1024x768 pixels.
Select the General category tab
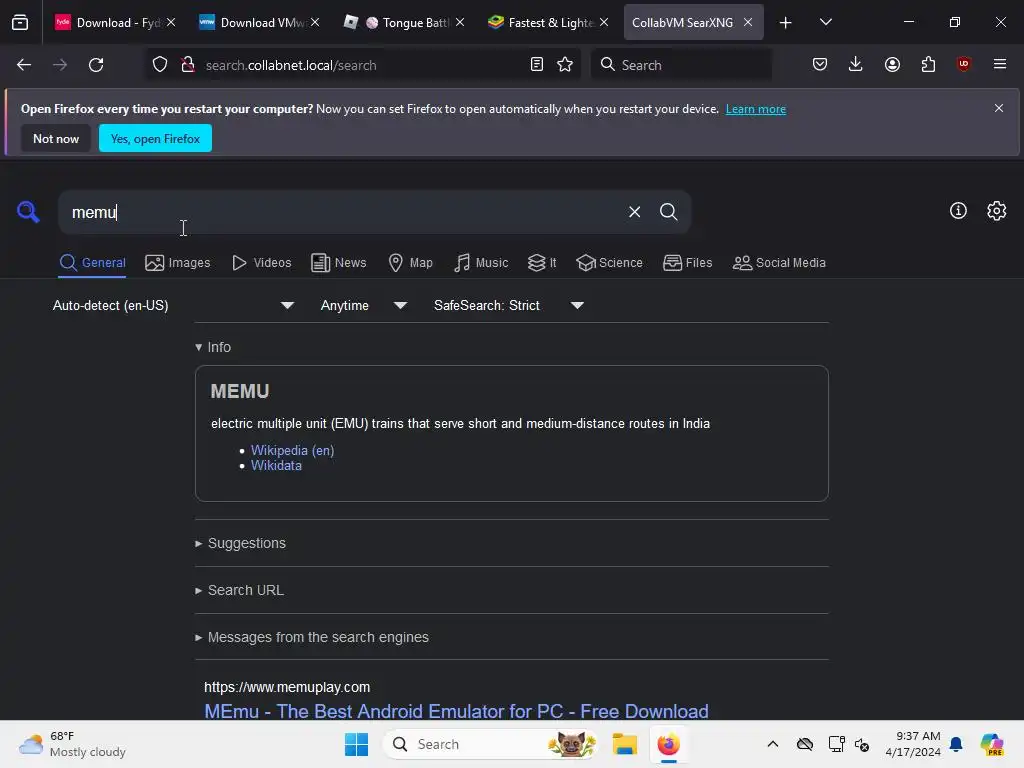click(92, 263)
